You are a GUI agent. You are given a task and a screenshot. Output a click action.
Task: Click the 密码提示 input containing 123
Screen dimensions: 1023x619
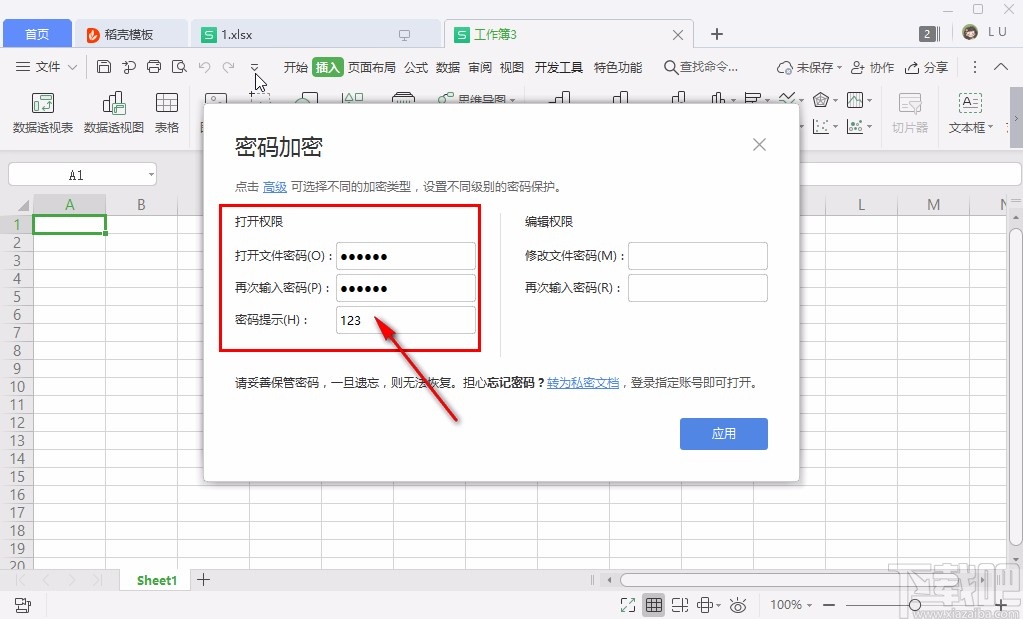tap(405, 320)
